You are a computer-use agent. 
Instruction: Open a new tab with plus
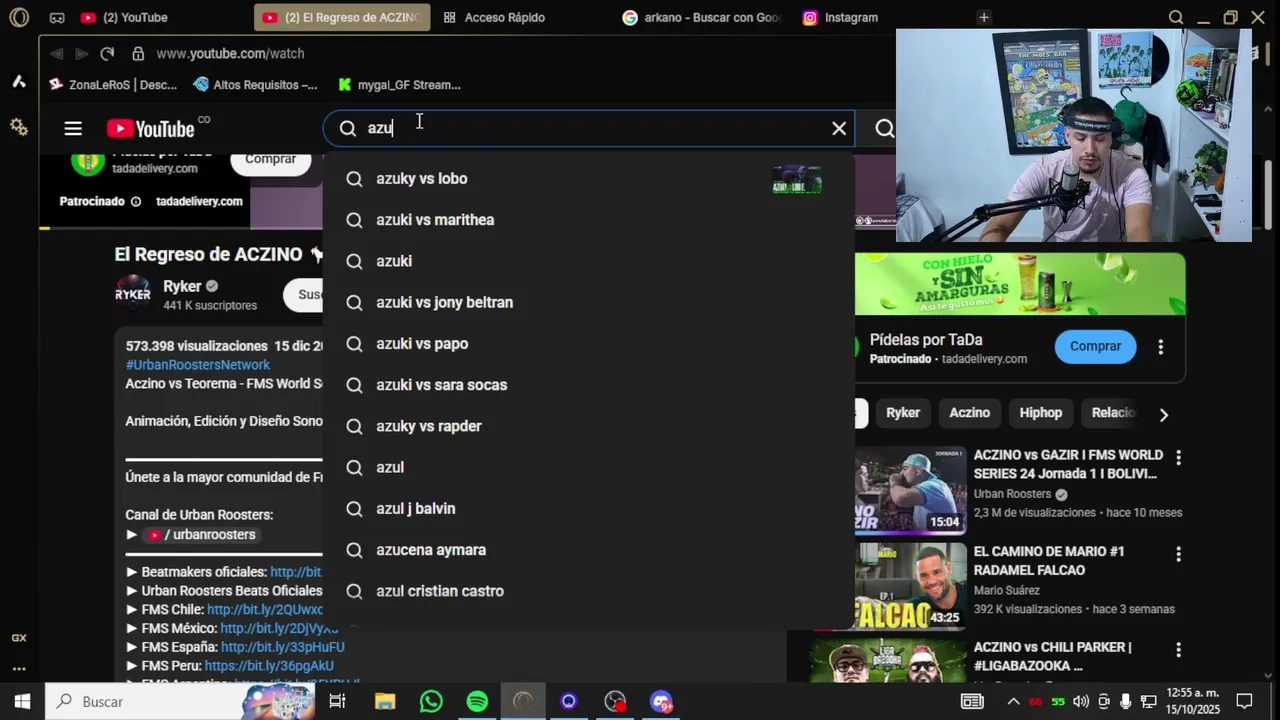[x=984, y=17]
